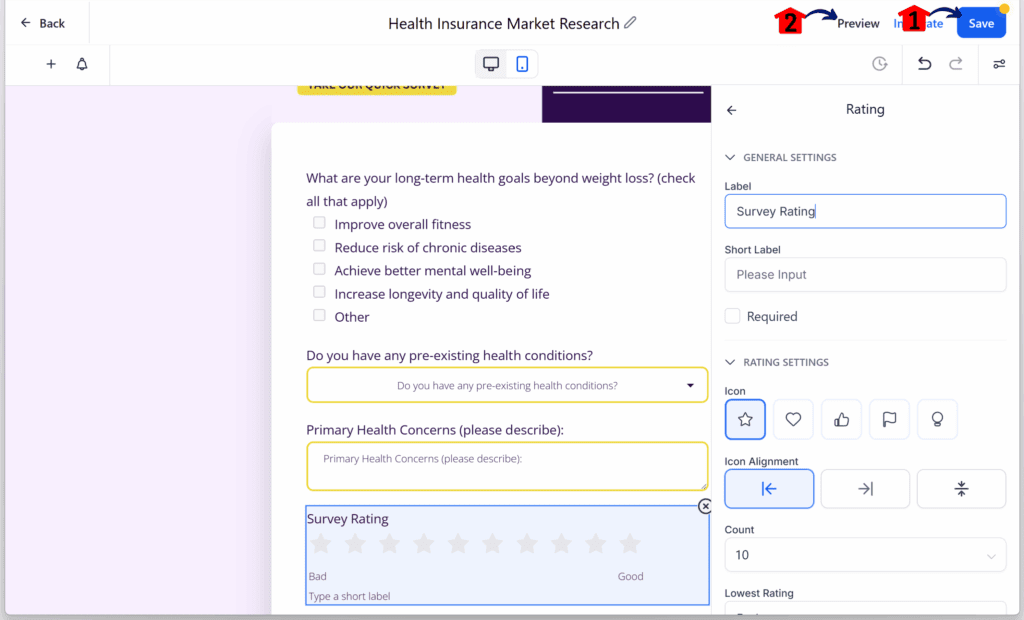1024x620 pixels.
Task: Go back from the Rating panel
Action: (x=731, y=110)
